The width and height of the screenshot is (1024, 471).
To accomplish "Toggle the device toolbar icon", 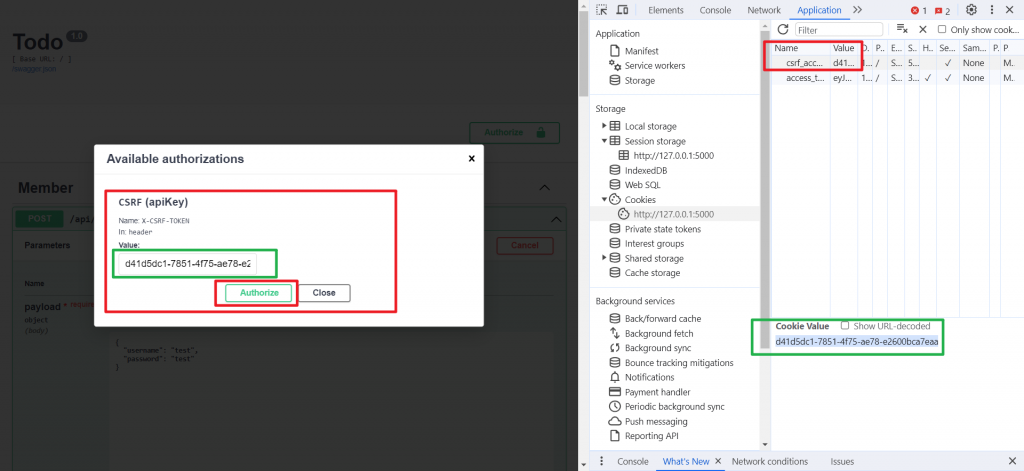I will point(622,10).
